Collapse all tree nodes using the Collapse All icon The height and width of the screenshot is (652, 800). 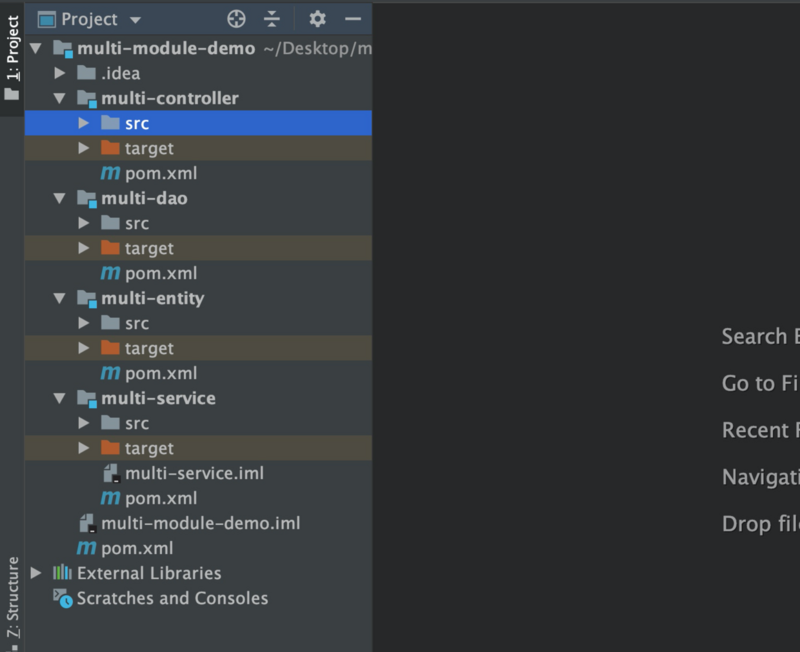272,18
